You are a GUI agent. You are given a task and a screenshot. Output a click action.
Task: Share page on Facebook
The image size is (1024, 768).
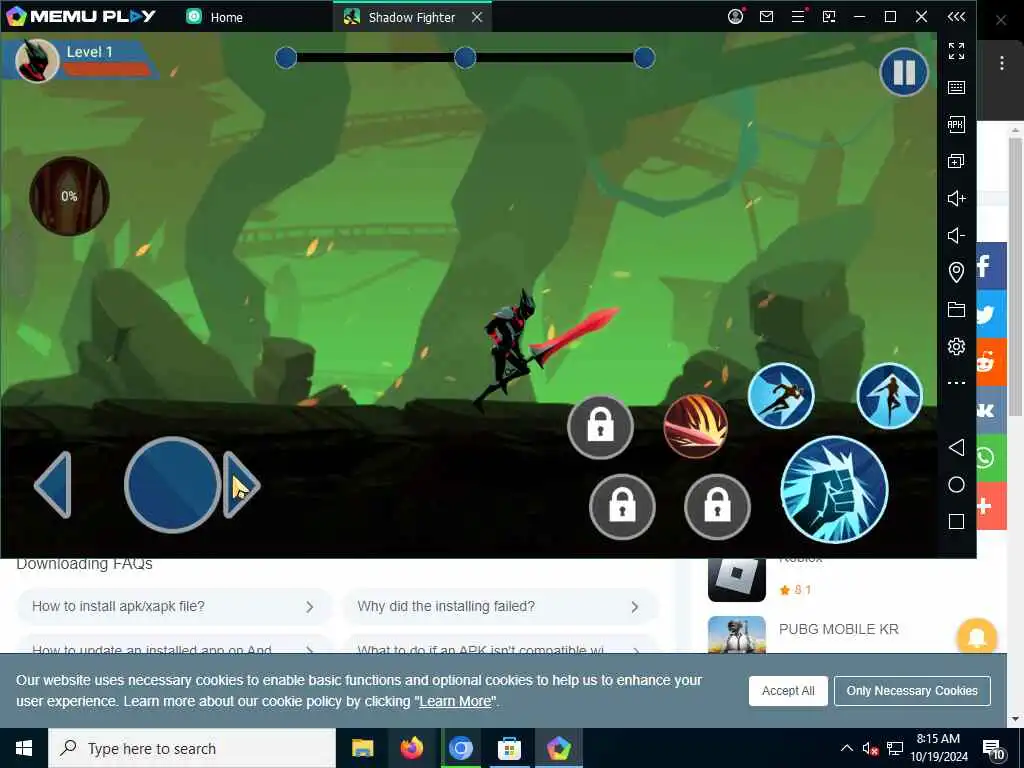(991, 266)
